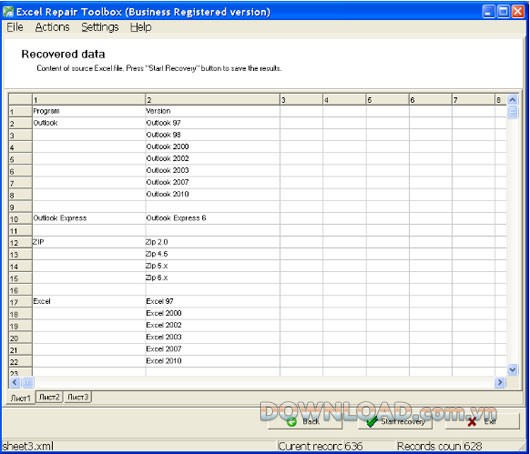
Task: Open the Help menu
Action: click(141, 27)
